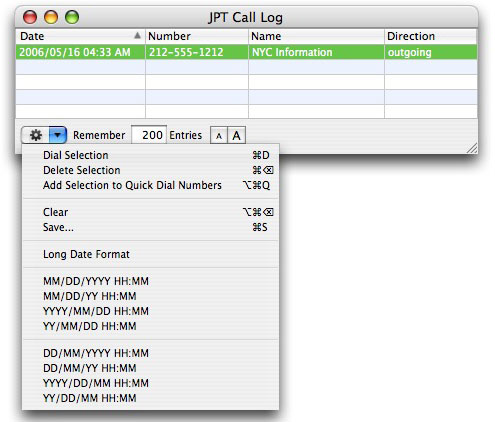
Task: Click the 212-555-1212 number cell
Action: (197, 52)
